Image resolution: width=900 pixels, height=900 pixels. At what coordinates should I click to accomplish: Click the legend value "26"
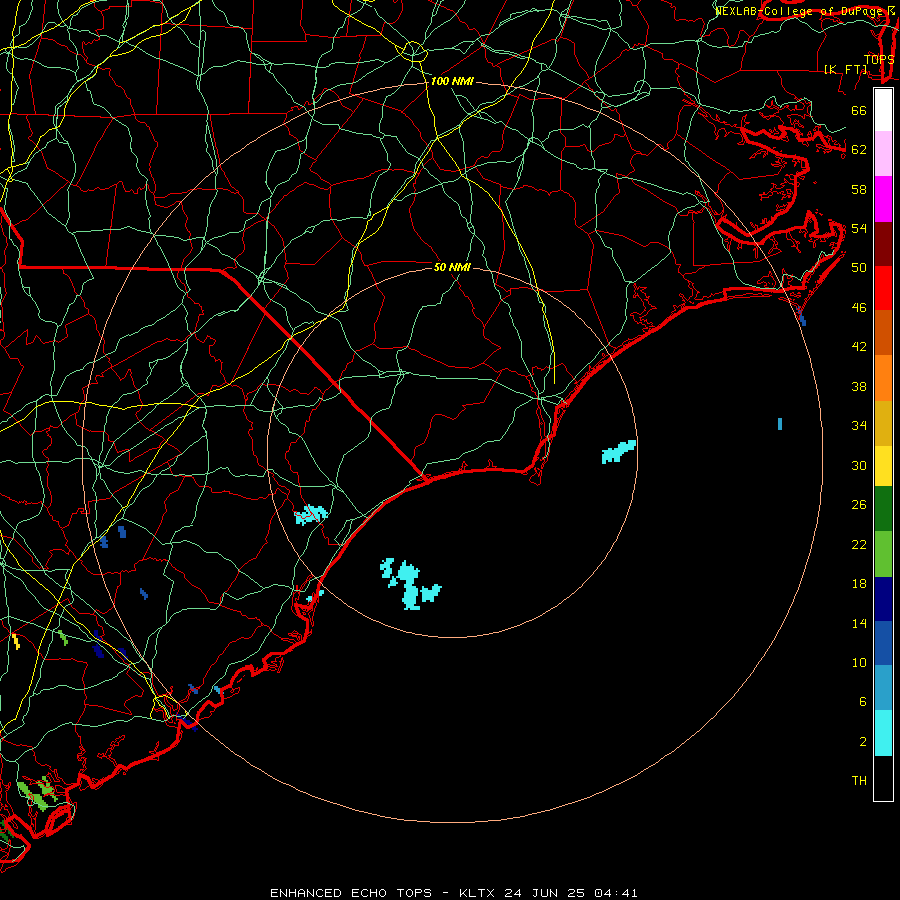pyautogui.click(x=859, y=505)
